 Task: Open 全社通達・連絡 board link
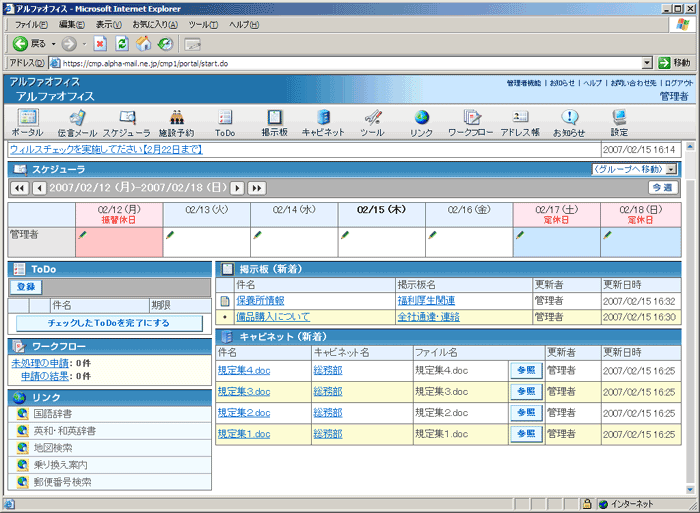429,317
